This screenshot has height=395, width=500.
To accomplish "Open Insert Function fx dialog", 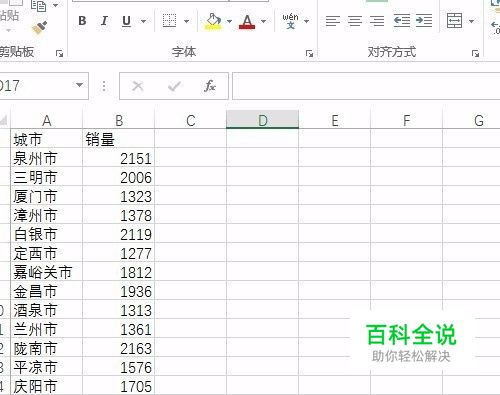I will [x=209, y=86].
